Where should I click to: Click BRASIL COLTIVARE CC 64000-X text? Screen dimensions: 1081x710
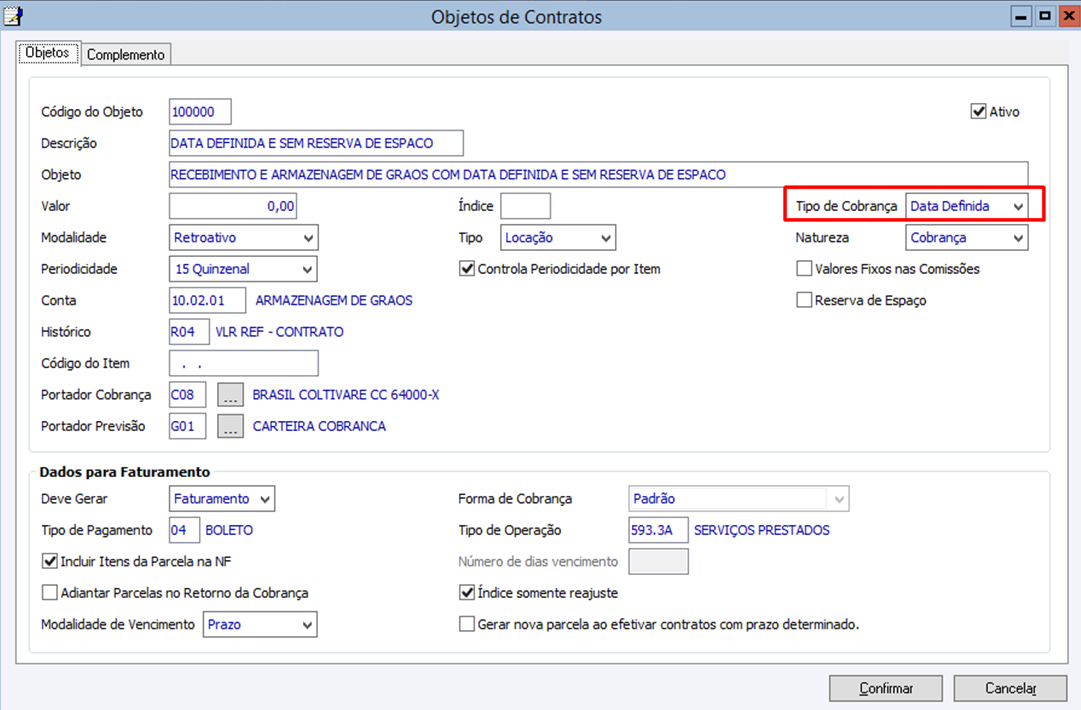point(345,395)
